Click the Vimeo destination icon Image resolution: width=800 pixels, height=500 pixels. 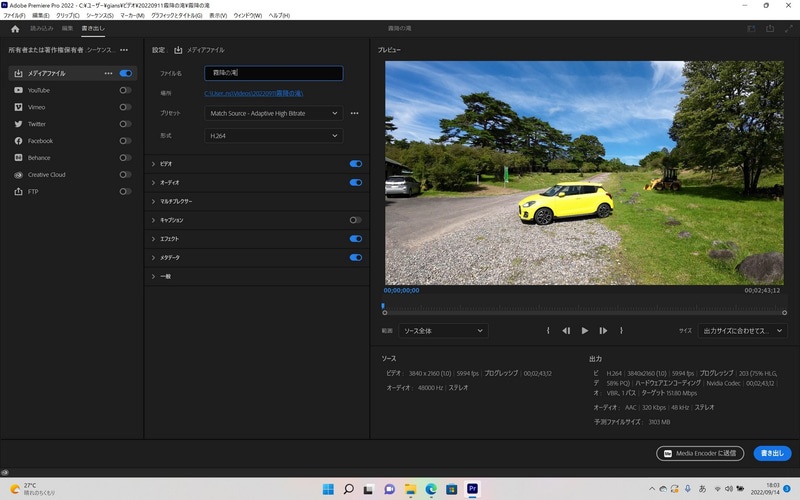[18, 107]
